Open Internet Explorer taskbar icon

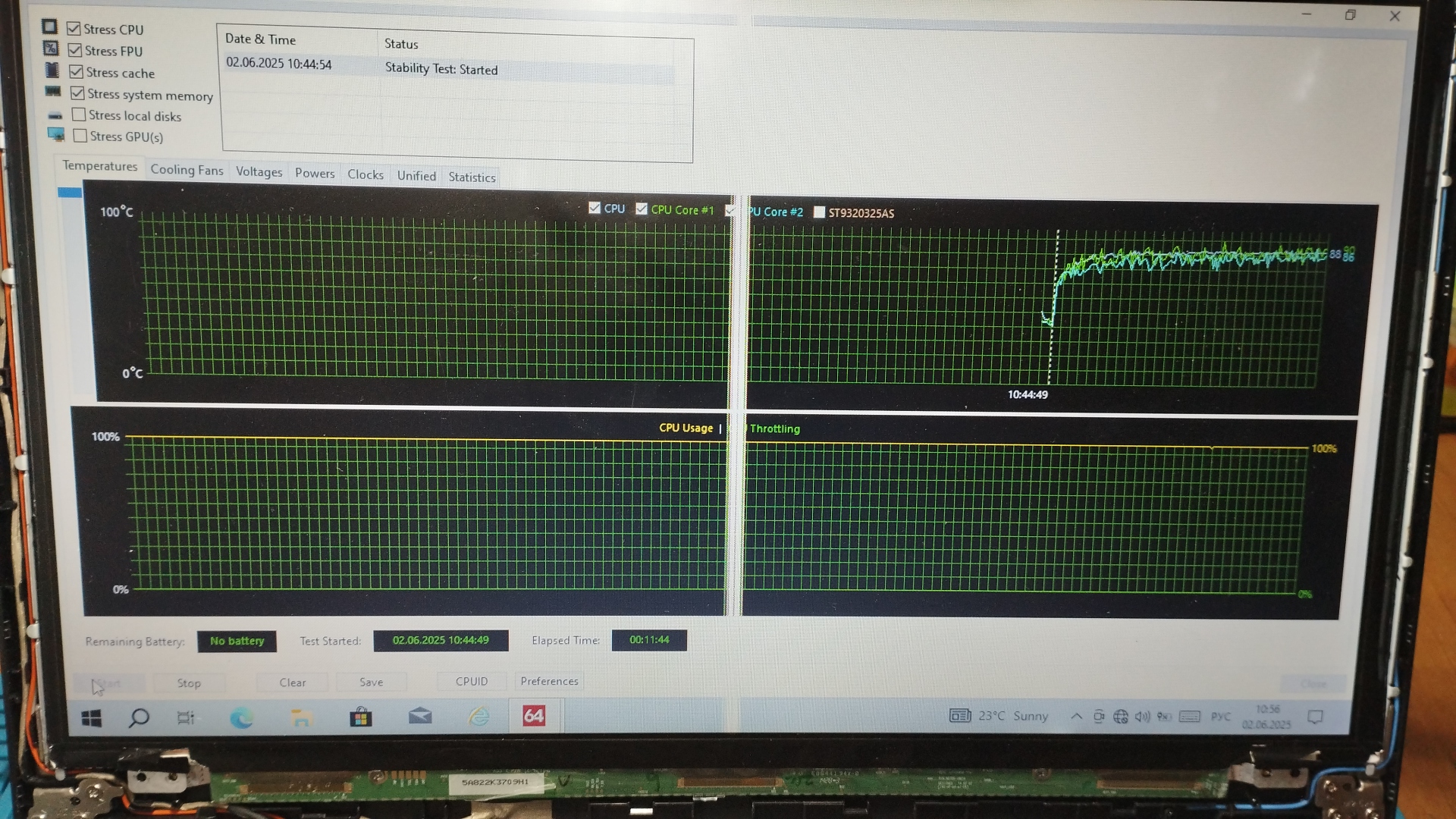[479, 716]
